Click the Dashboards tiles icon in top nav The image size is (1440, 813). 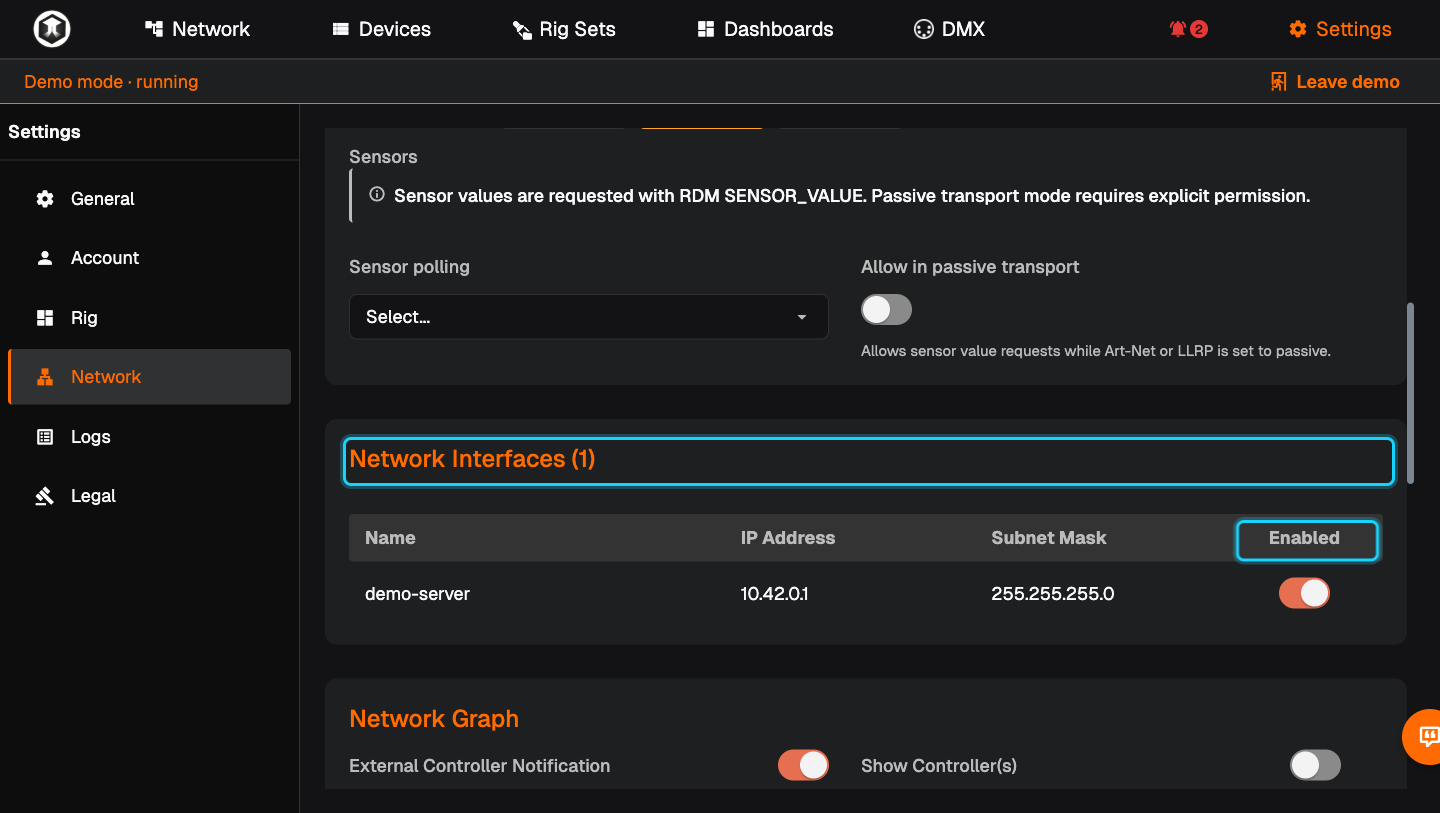pyautogui.click(x=706, y=29)
